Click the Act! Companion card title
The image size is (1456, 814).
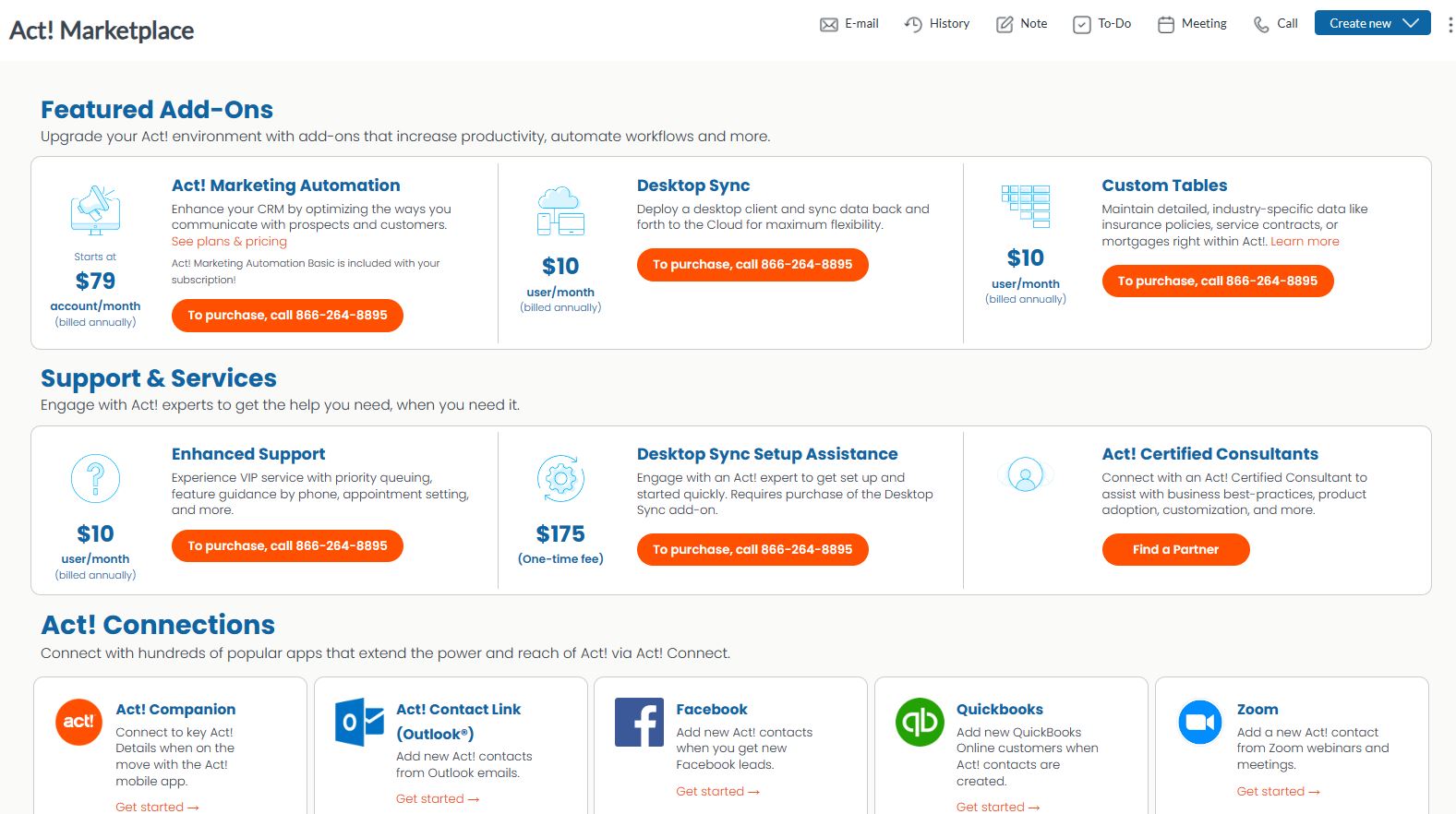[x=175, y=710]
